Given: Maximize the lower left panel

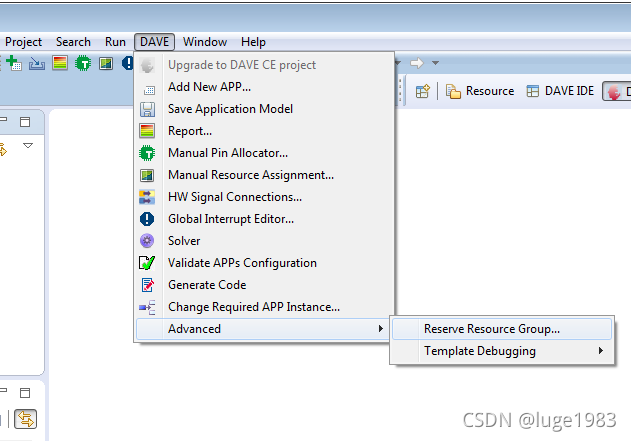Looking at the screenshot, I should (x=25, y=393).
